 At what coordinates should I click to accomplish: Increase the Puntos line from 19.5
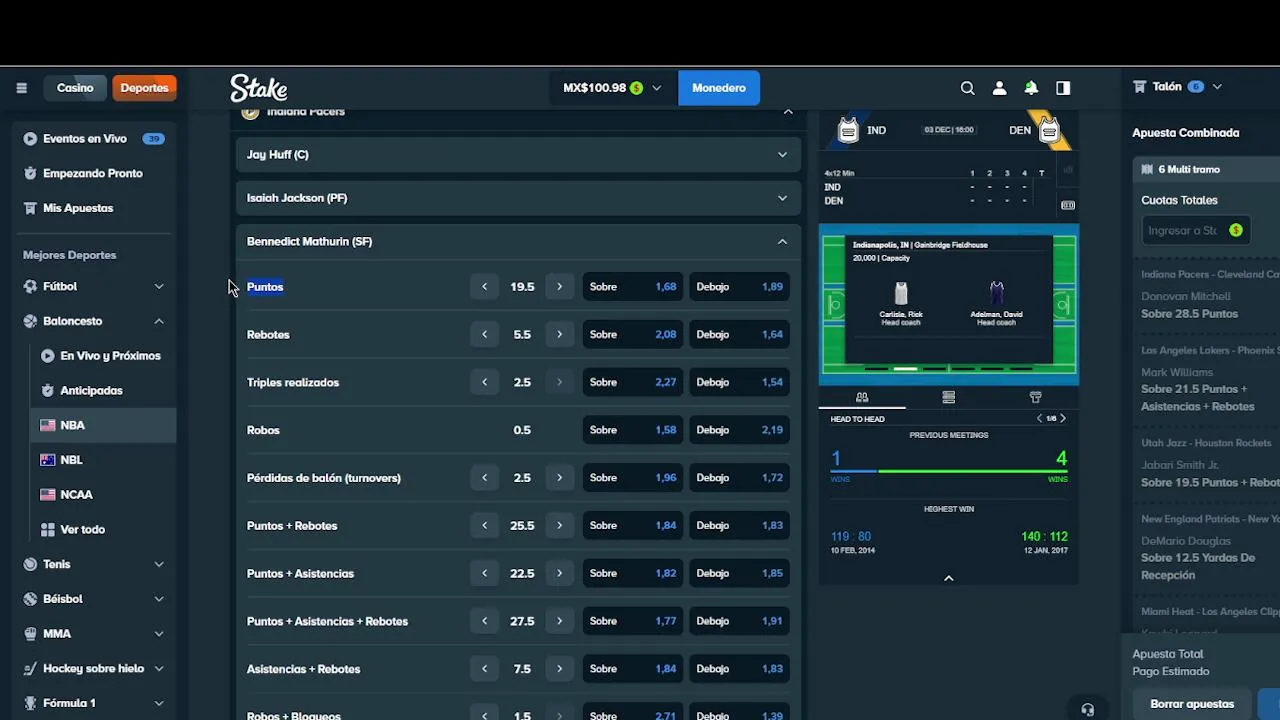(560, 287)
